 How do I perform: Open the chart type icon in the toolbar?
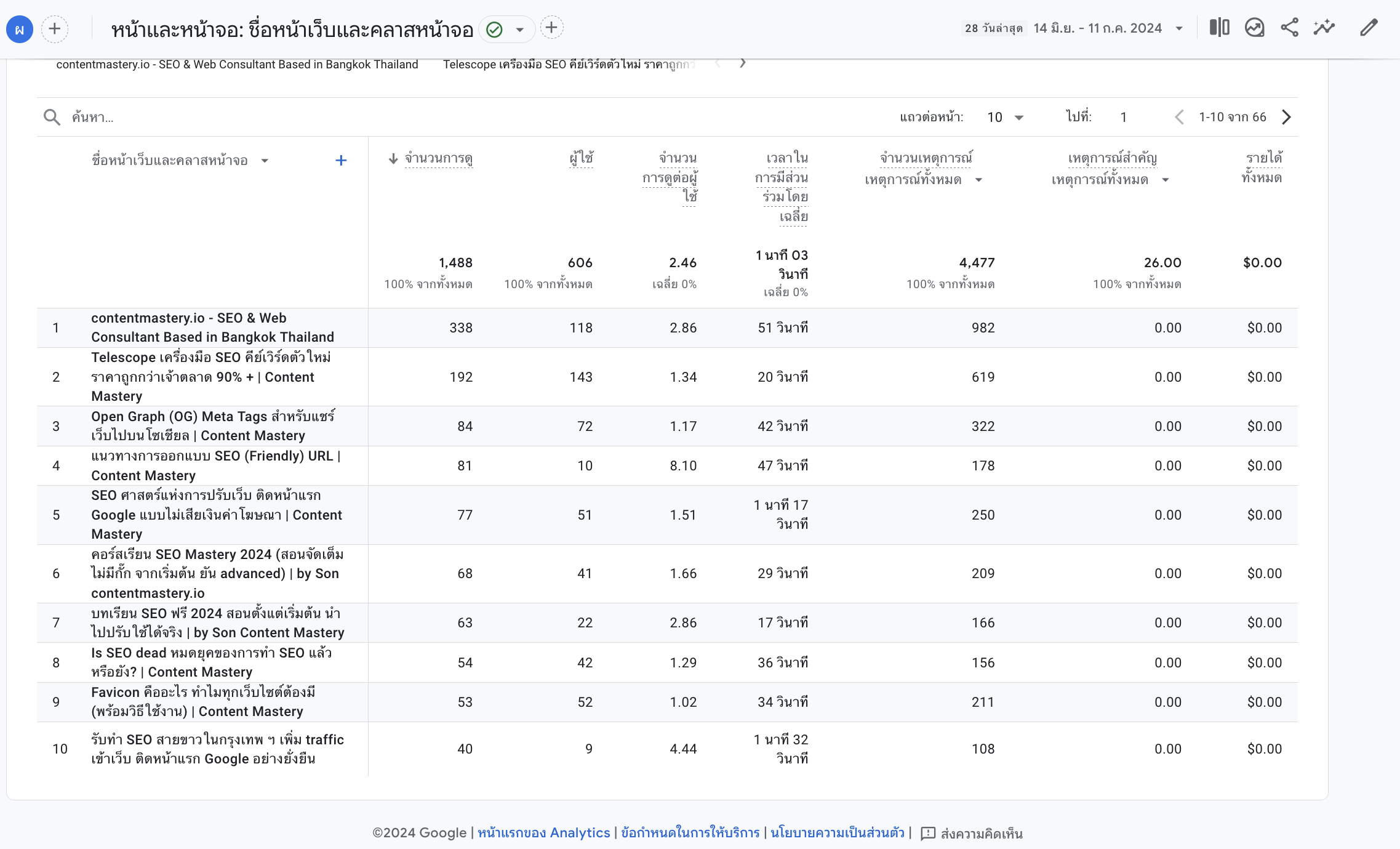click(x=1254, y=28)
